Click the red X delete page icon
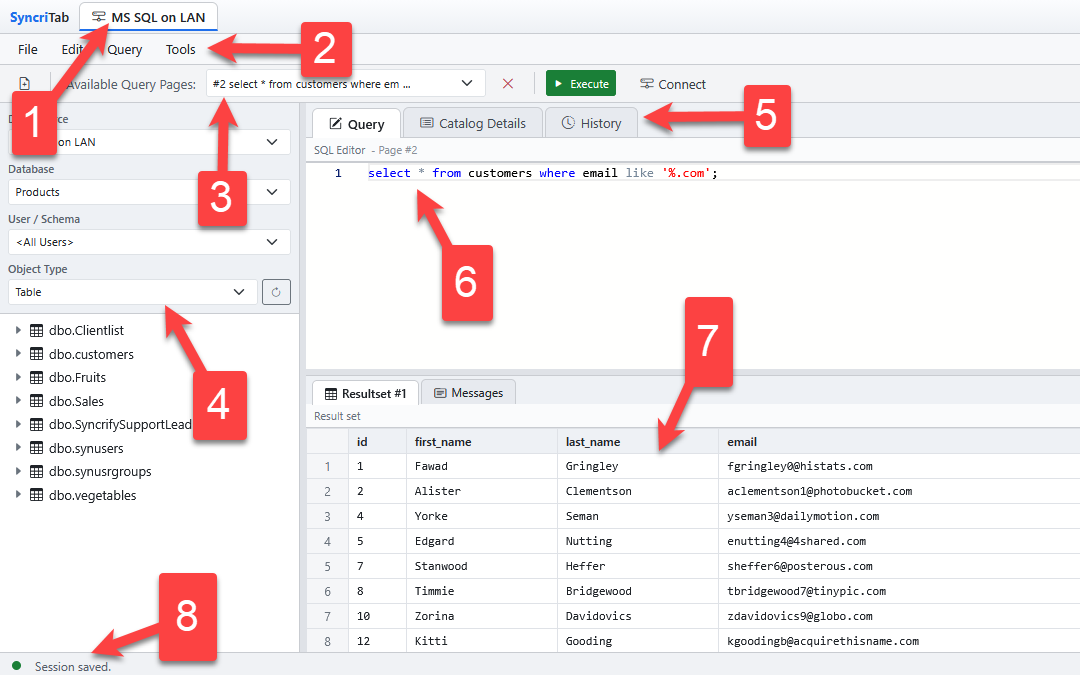 (508, 83)
